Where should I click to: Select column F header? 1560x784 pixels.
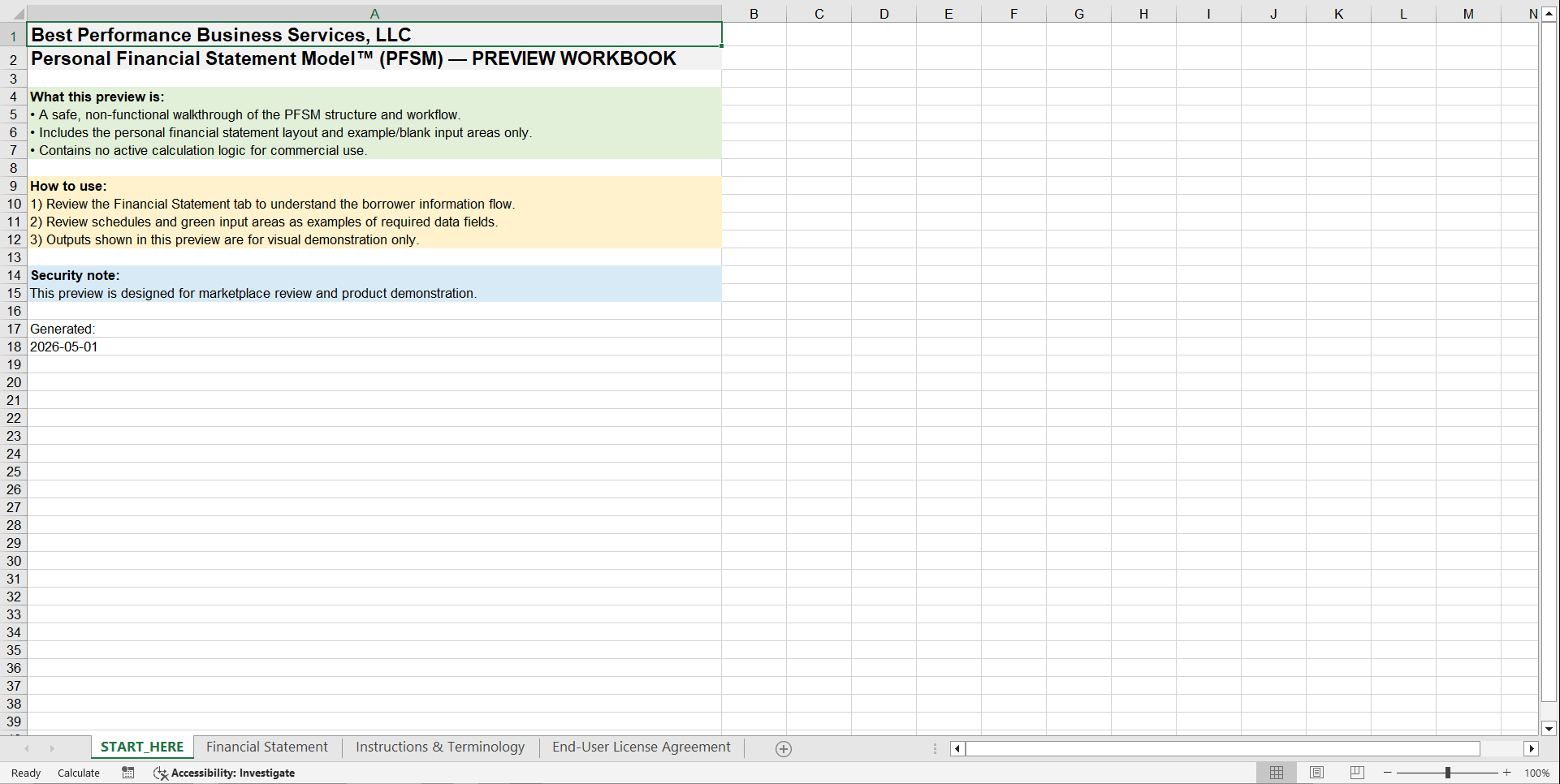pos(1013,14)
